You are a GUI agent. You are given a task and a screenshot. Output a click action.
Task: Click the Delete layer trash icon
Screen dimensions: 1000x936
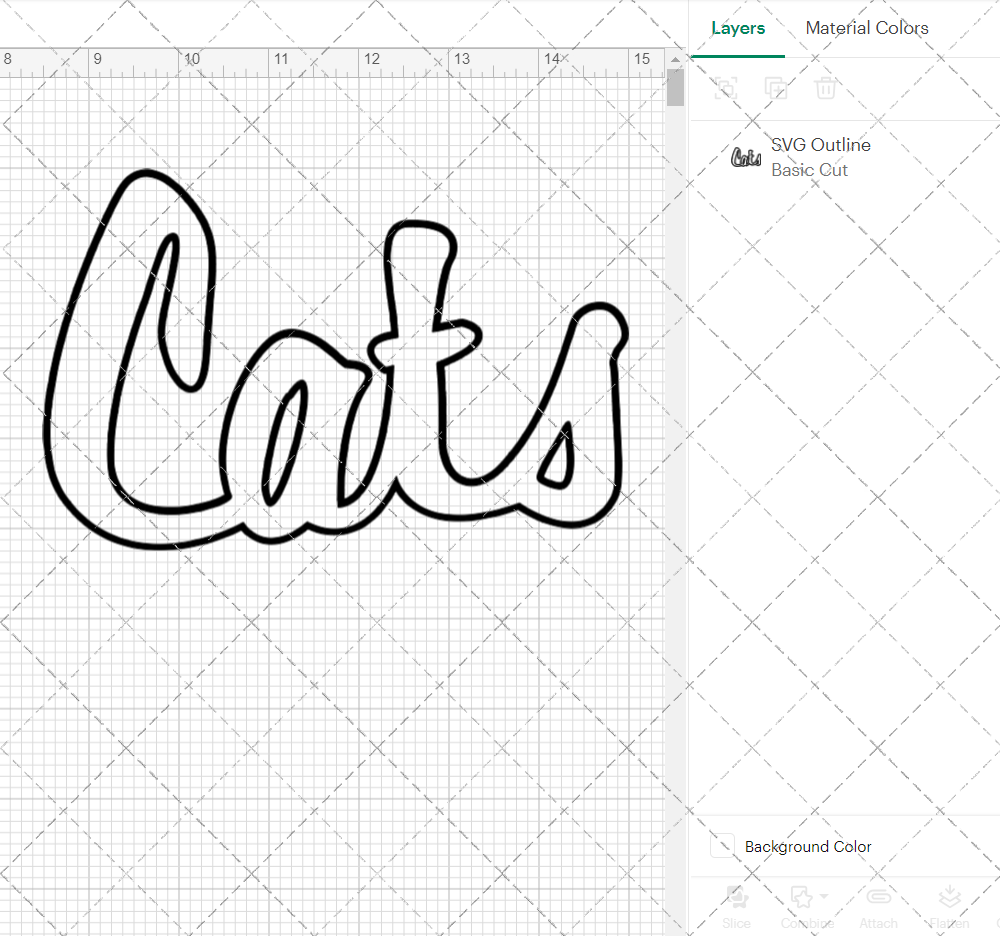825,88
